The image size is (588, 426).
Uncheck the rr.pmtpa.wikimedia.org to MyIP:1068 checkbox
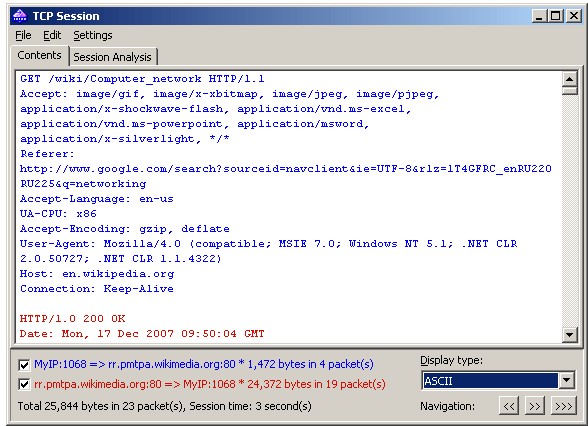[24, 384]
